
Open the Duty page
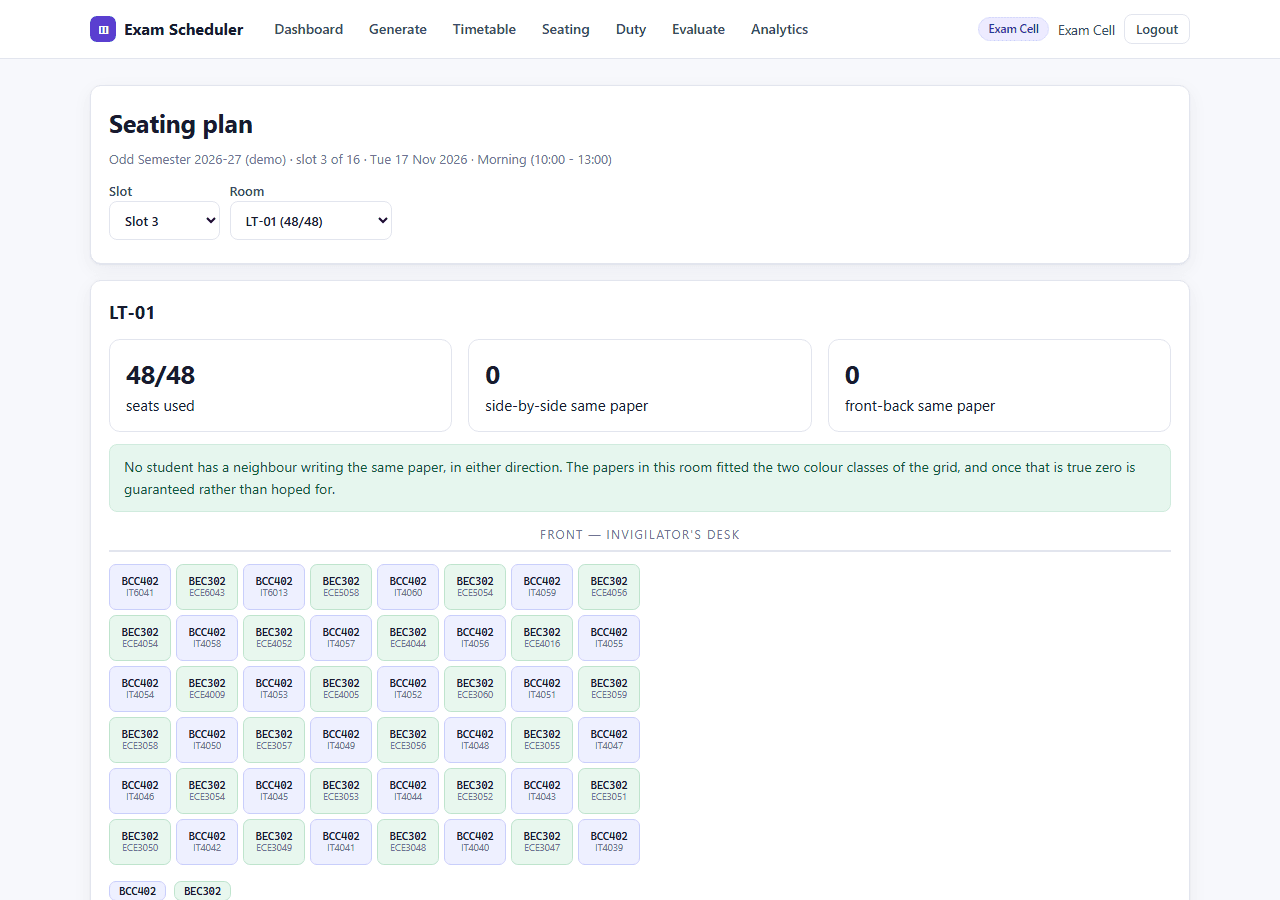point(631,29)
